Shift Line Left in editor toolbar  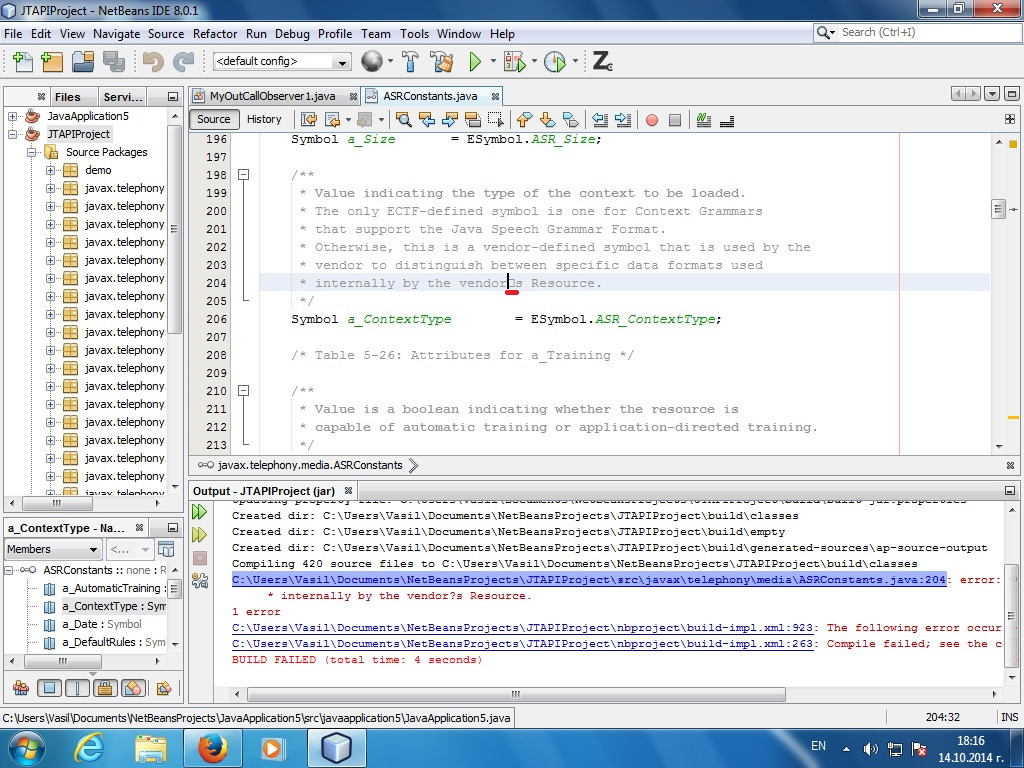(600, 120)
